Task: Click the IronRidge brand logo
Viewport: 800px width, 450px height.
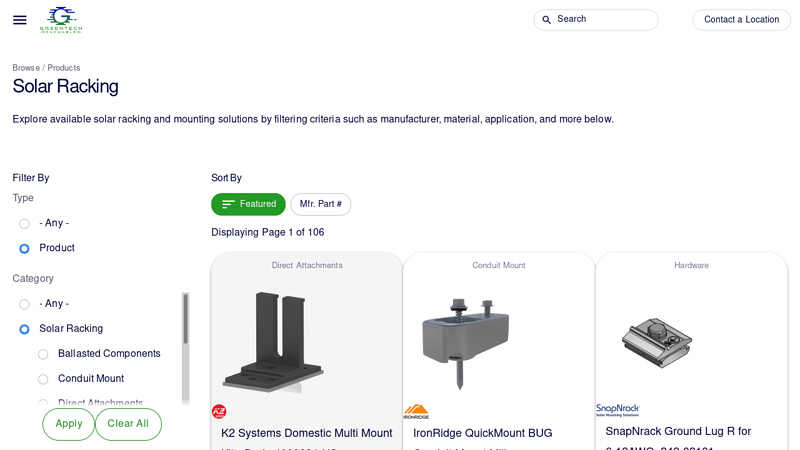Action: click(x=416, y=411)
